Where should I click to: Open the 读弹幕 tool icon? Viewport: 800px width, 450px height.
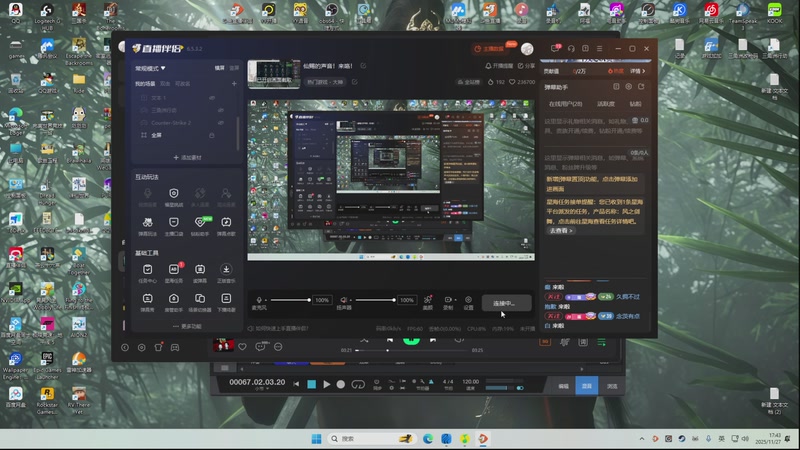click(x=200, y=269)
